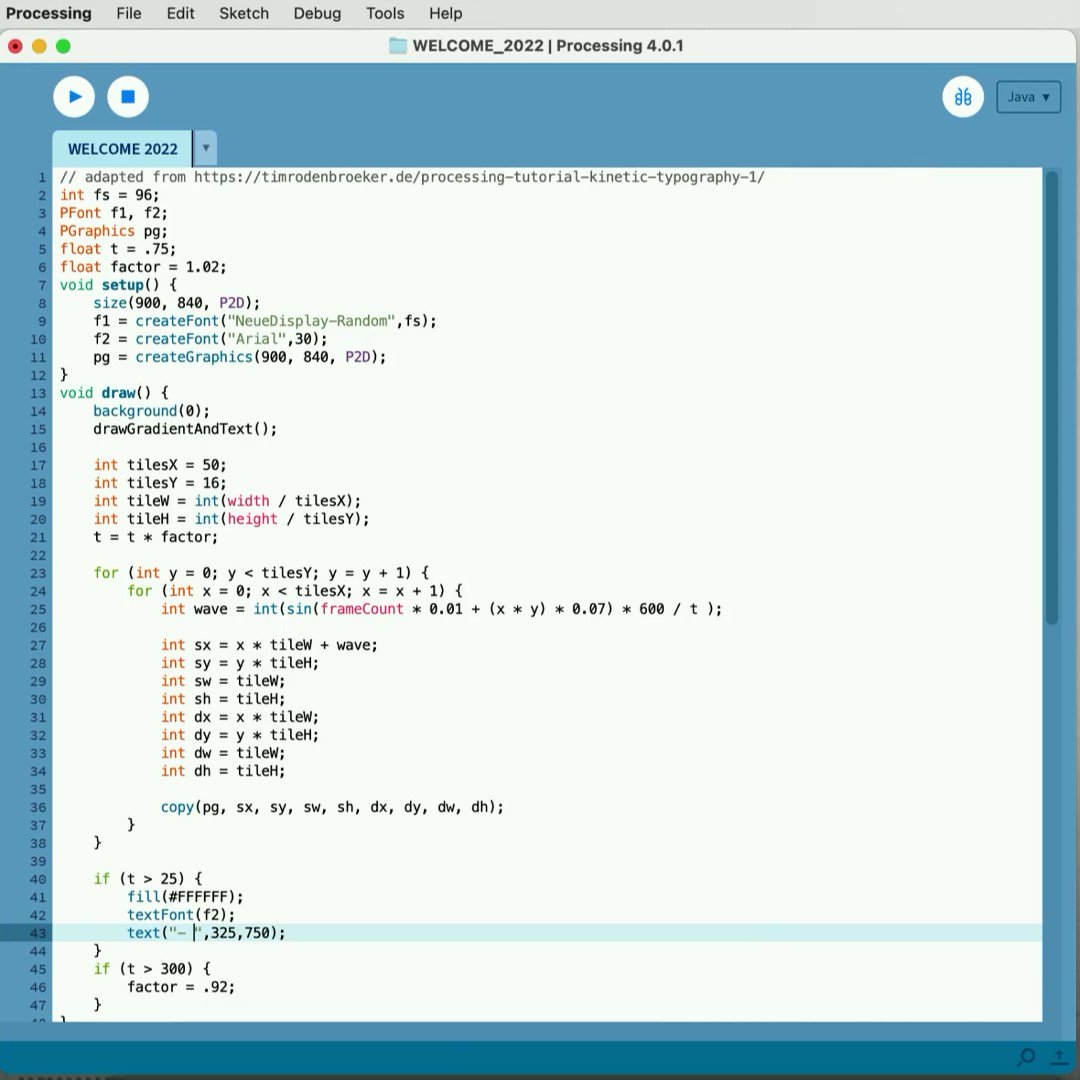The width and height of the screenshot is (1080, 1080).
Task: Open the Edit menu
Action: (x=180, y=13)
